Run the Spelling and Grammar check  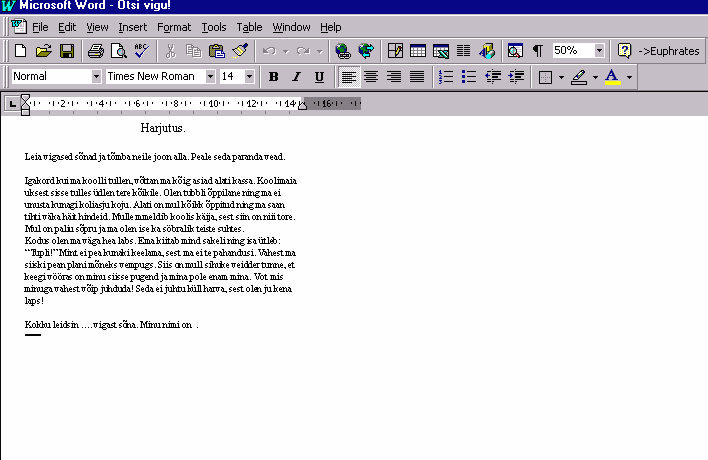pyautogui.click(x=141, y=50)
